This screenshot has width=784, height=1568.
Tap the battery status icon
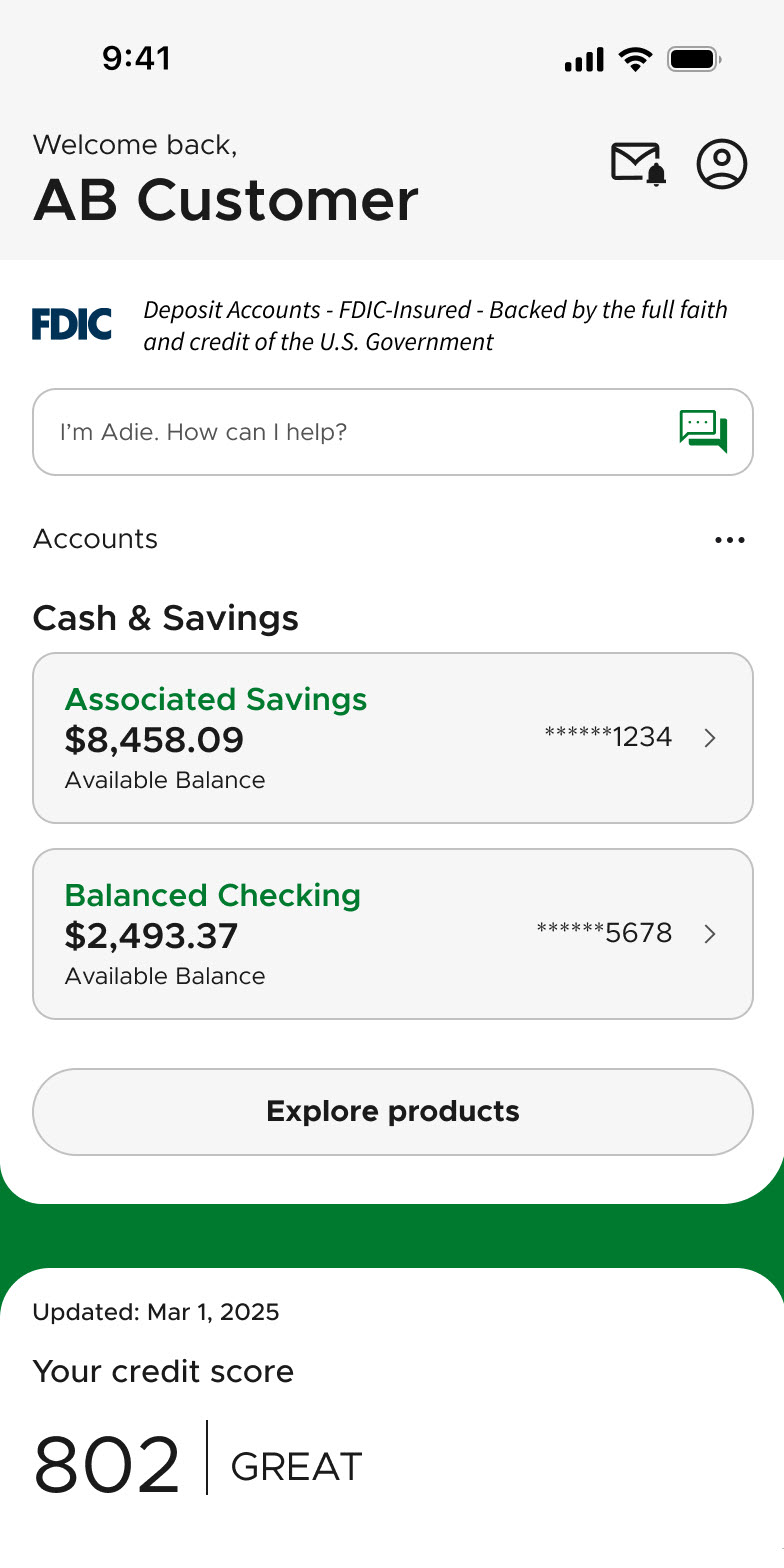(x=694, y=60)
